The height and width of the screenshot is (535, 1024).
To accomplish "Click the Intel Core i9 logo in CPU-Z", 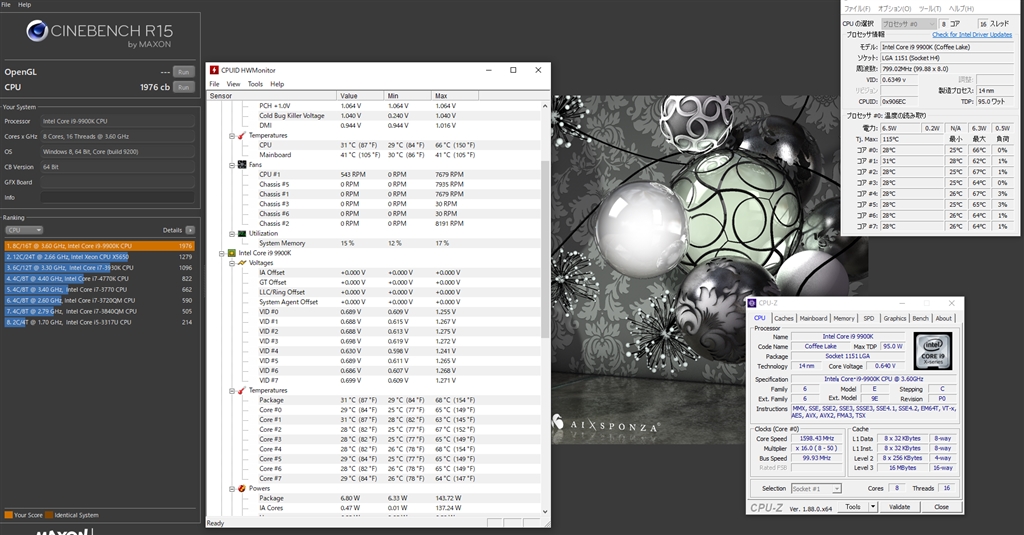I will 931,351.
